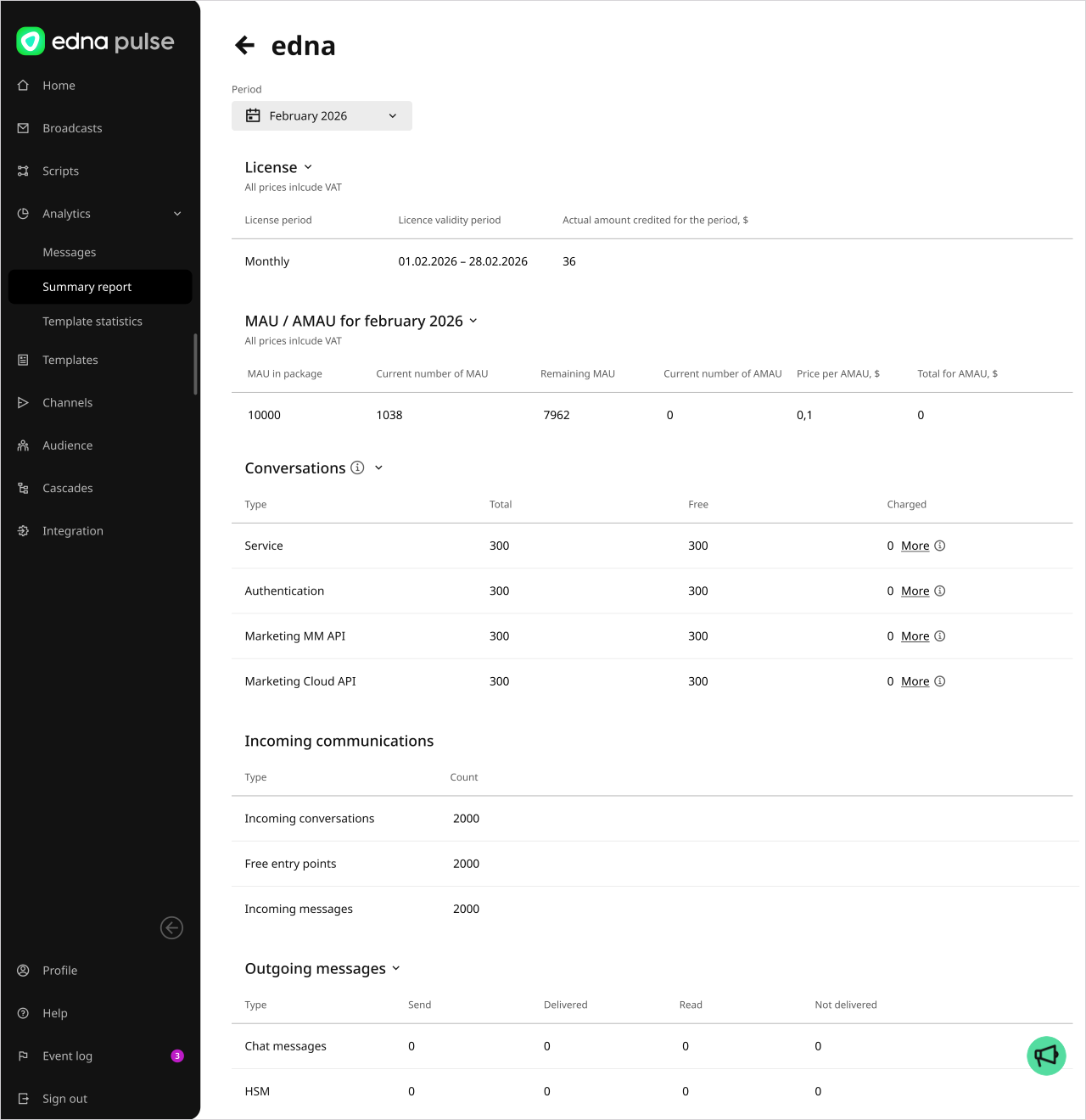The height and width of the screenshot is (1120, 1086).
Task: Collapse the MAU / AMAU section
Action: 473,321
